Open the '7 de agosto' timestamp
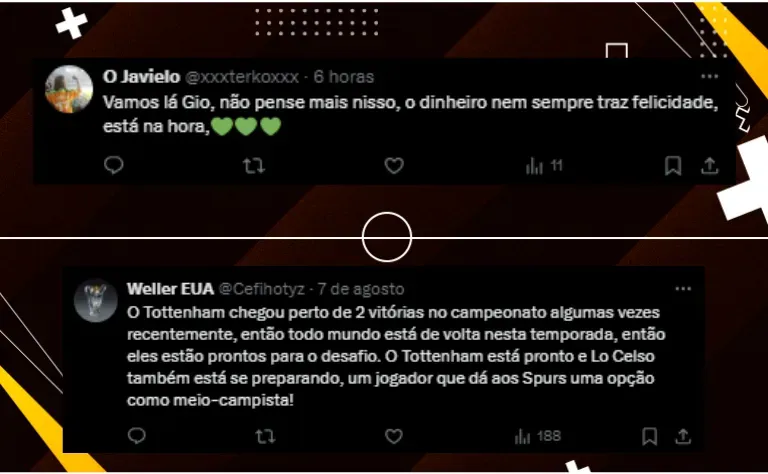 [360, 289]
